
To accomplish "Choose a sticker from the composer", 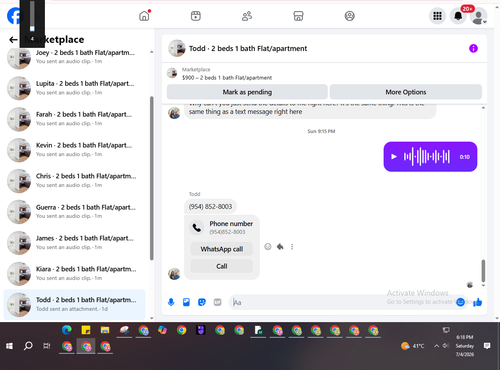I will (x=202, y=302).
